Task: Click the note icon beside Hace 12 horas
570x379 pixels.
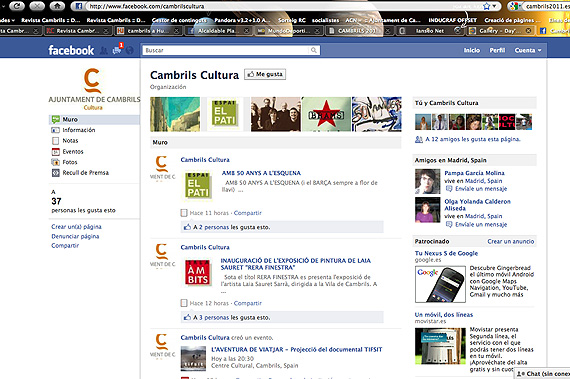Action: click(184, 303)
